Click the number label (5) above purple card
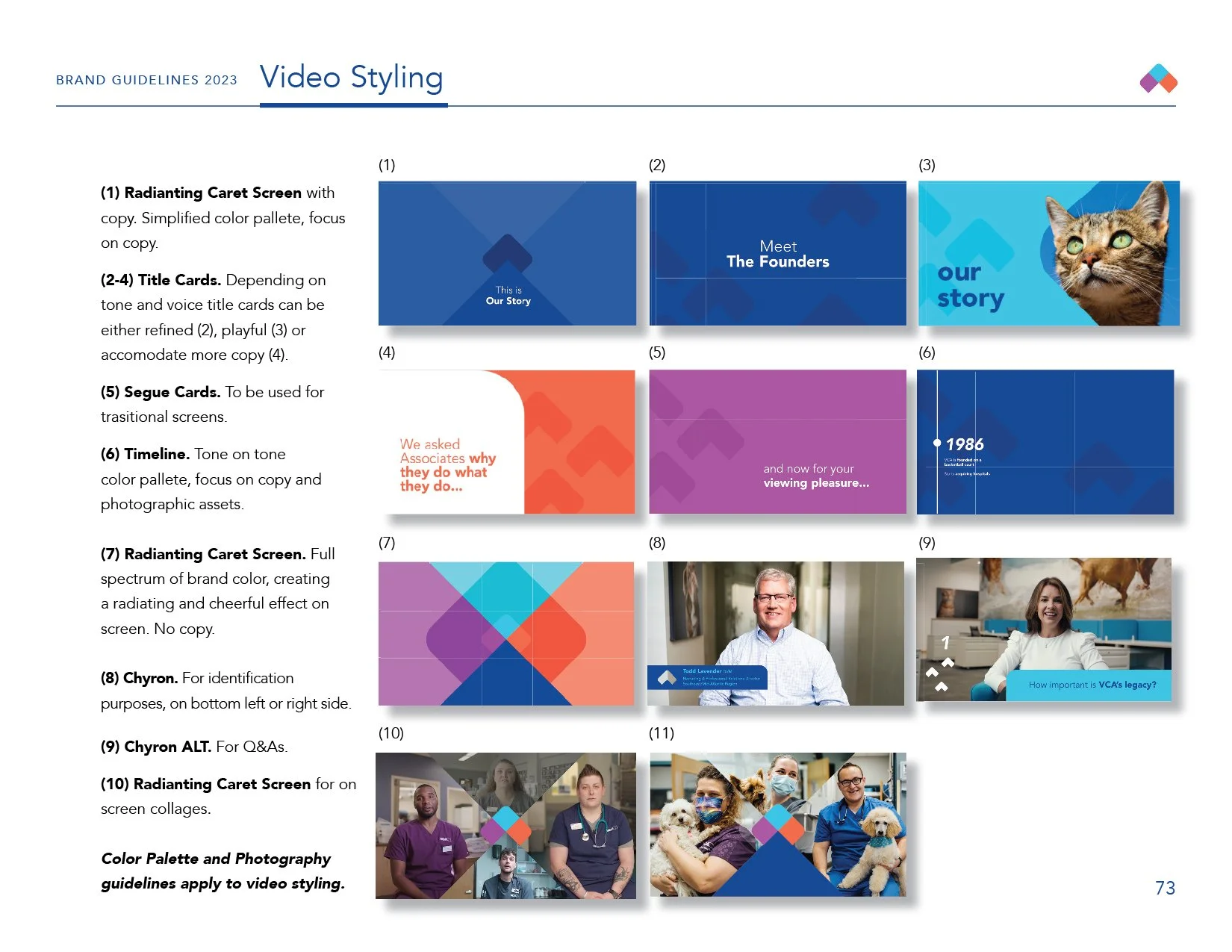Screen dimensions: 1232x952 tap(656, 352)
